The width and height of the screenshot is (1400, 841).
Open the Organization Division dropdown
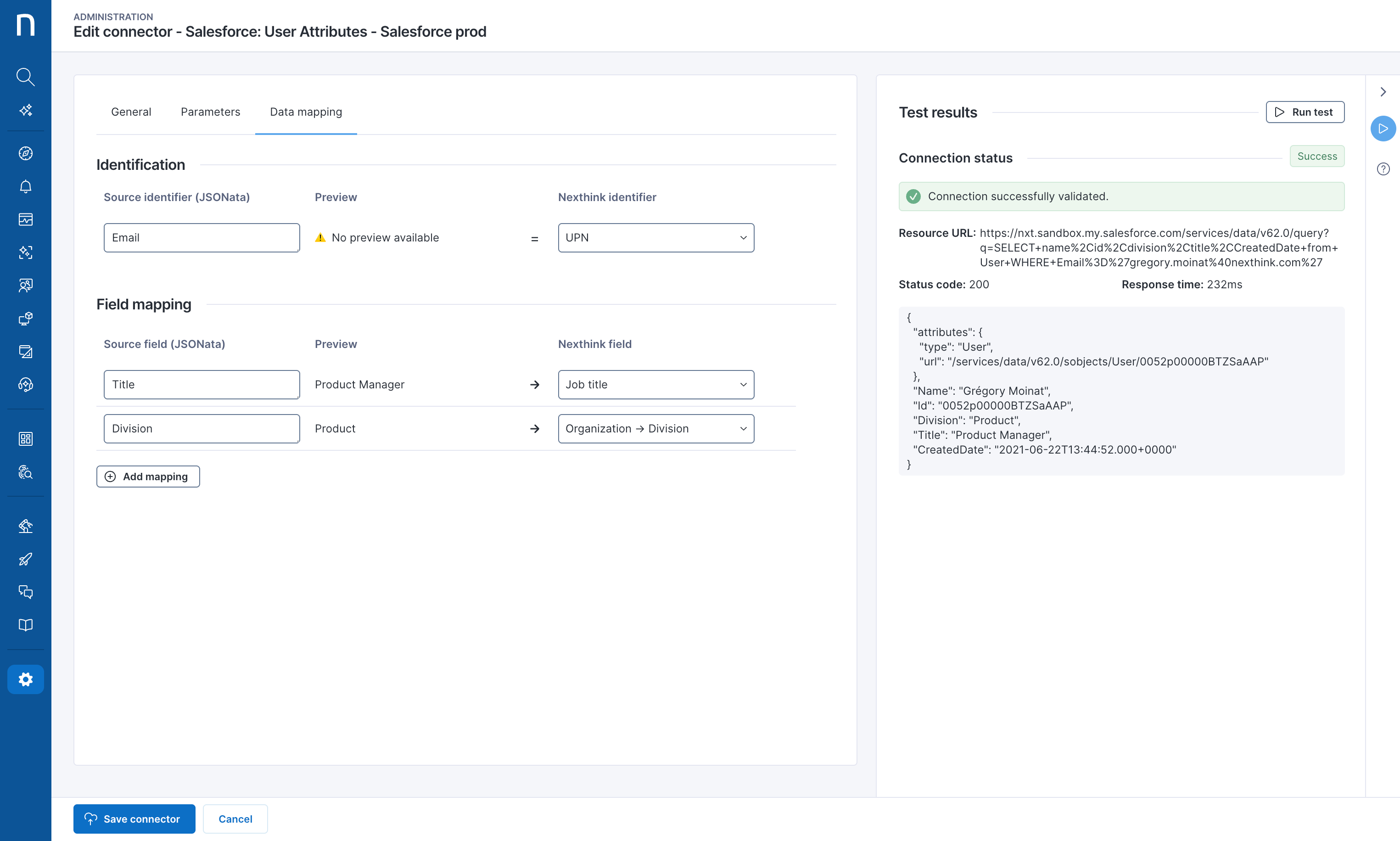[655, 428]
